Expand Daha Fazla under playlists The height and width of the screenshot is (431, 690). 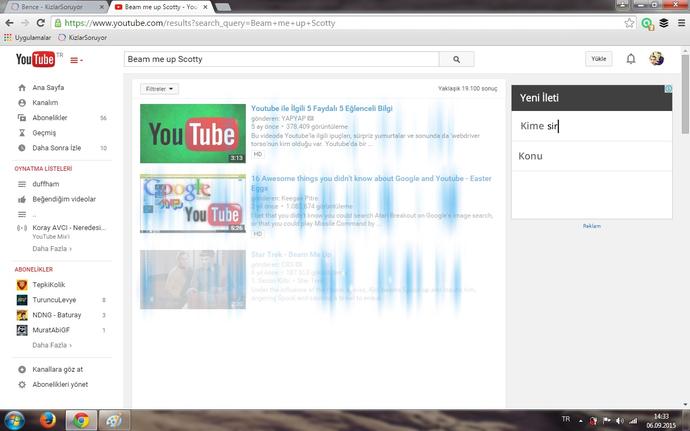coord(52,249)
